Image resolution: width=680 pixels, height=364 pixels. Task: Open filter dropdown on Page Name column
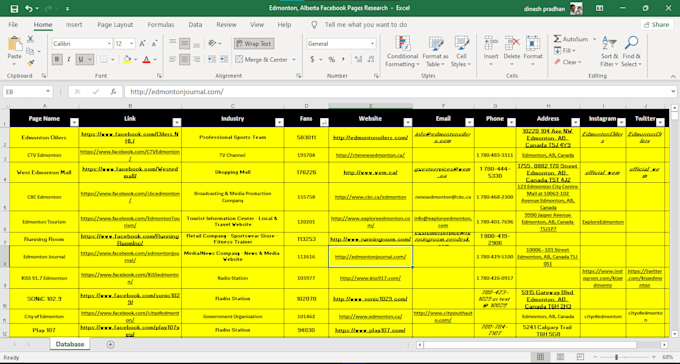click(74, 122)
